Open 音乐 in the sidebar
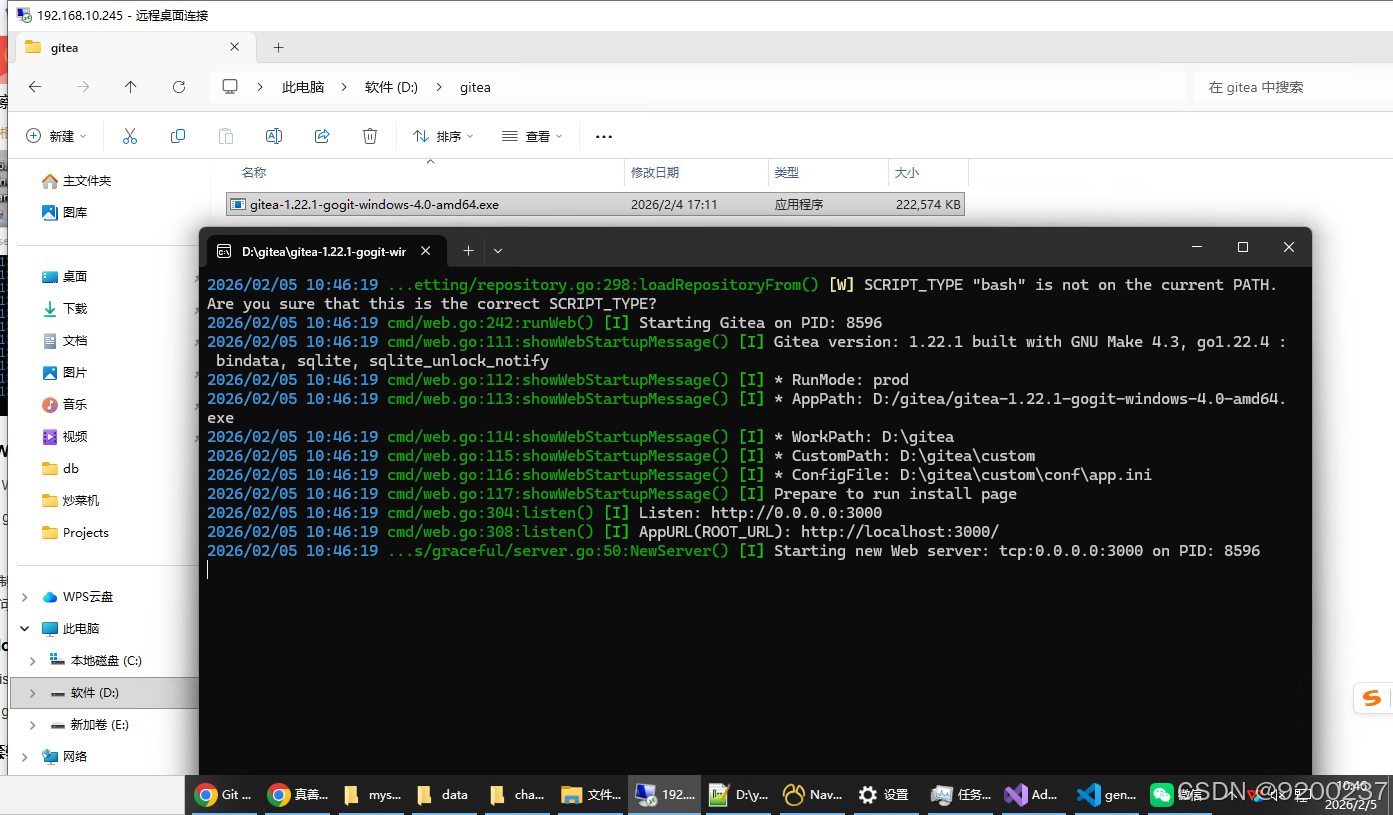Image resolution: width=1393 pixels, height=815 pixels. coord(64,405)
